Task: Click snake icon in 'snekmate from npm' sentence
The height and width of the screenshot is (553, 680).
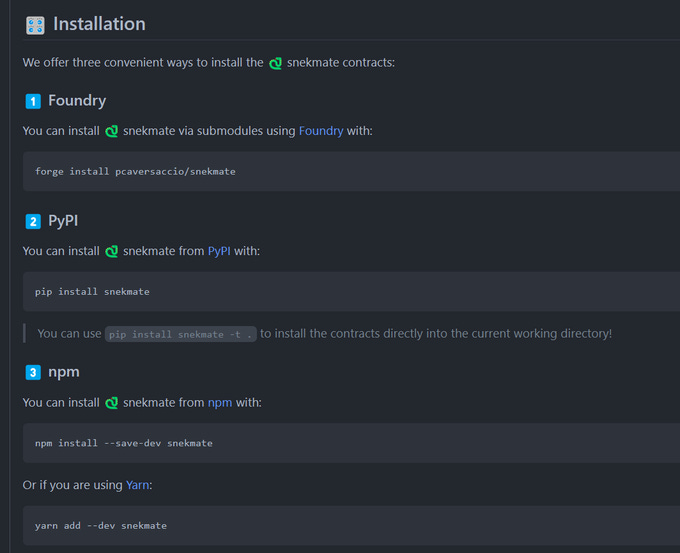Action: 111,403
